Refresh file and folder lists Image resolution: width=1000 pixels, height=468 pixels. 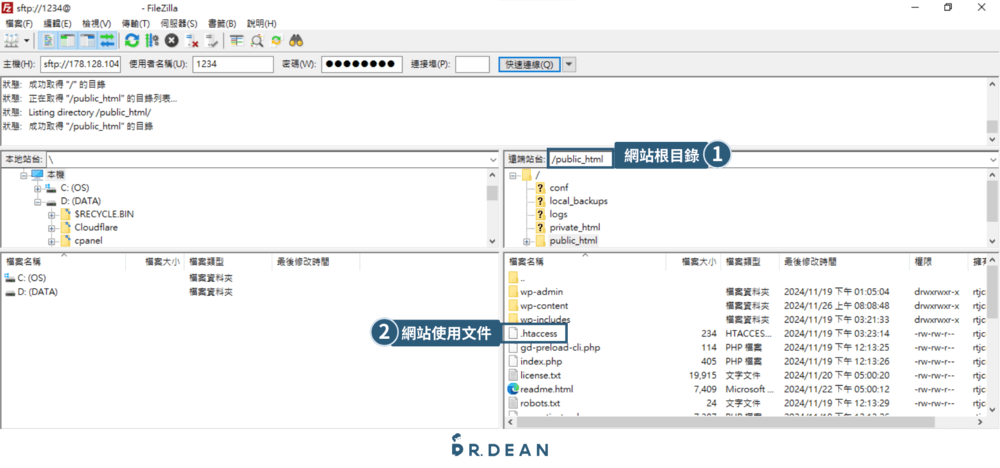[132, 41]
